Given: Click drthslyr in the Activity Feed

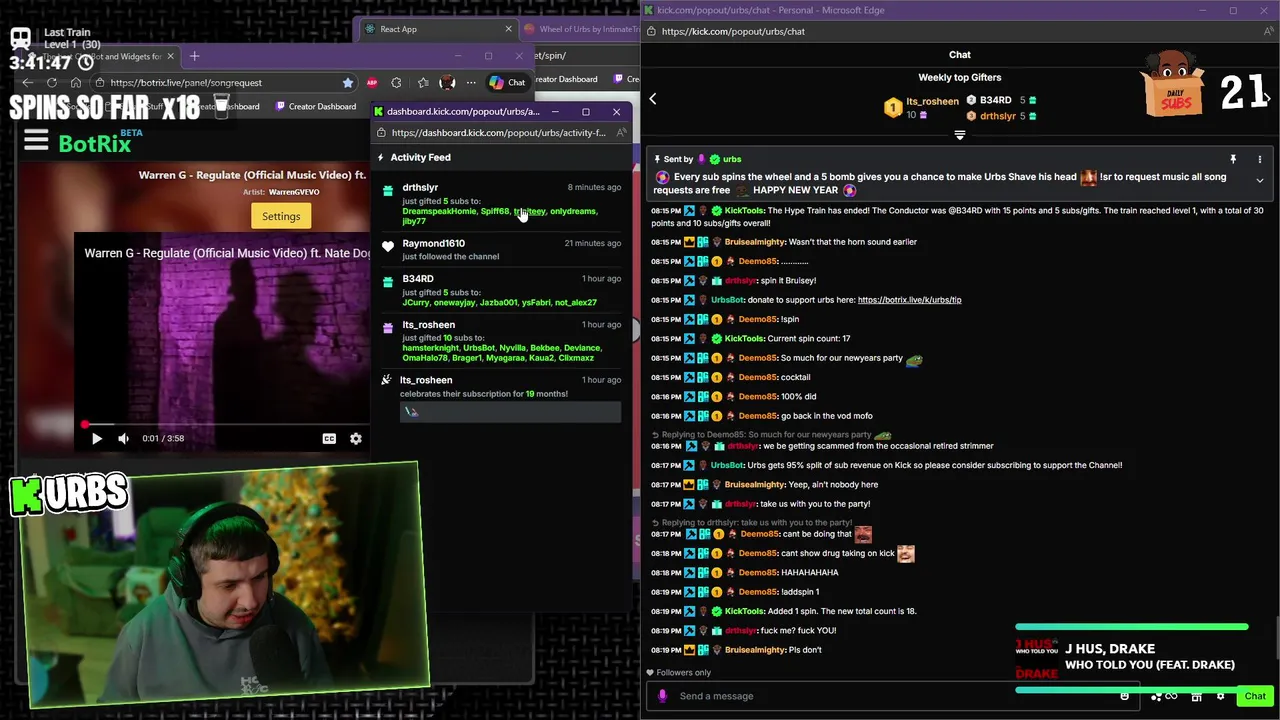Looking at the screenshot, I should click(x=420, y=187).
